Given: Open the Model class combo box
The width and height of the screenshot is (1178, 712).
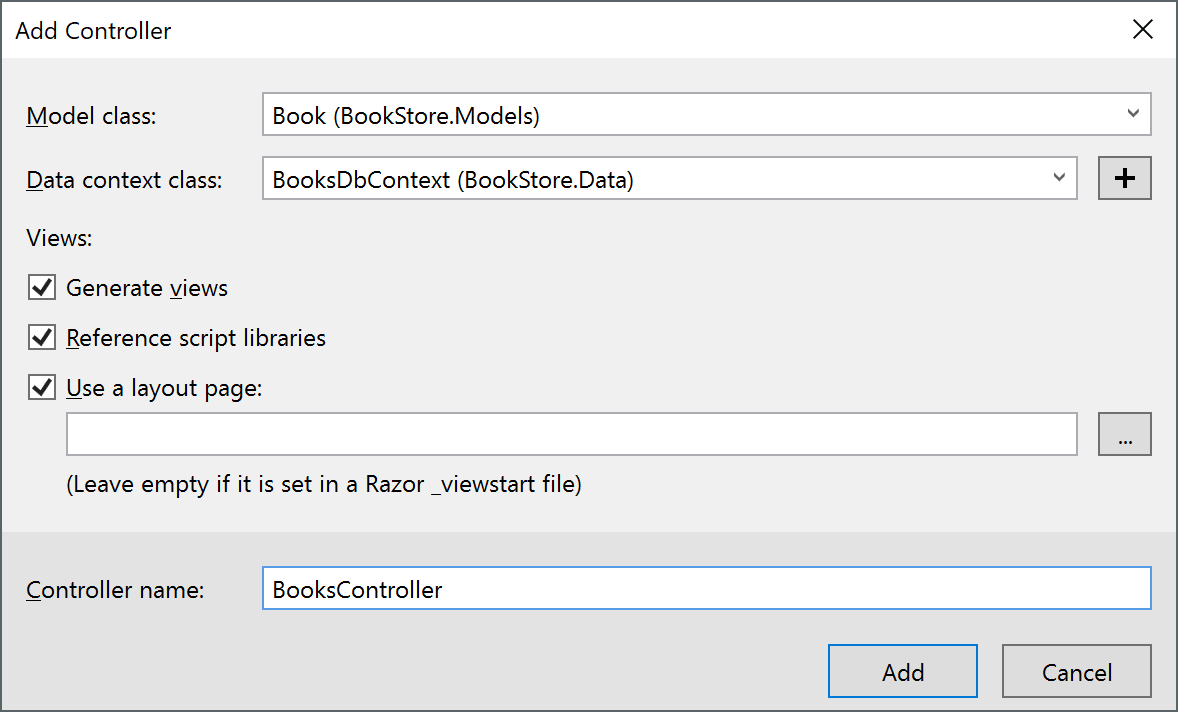Looking at the screenshot, I should coord(700,114).
